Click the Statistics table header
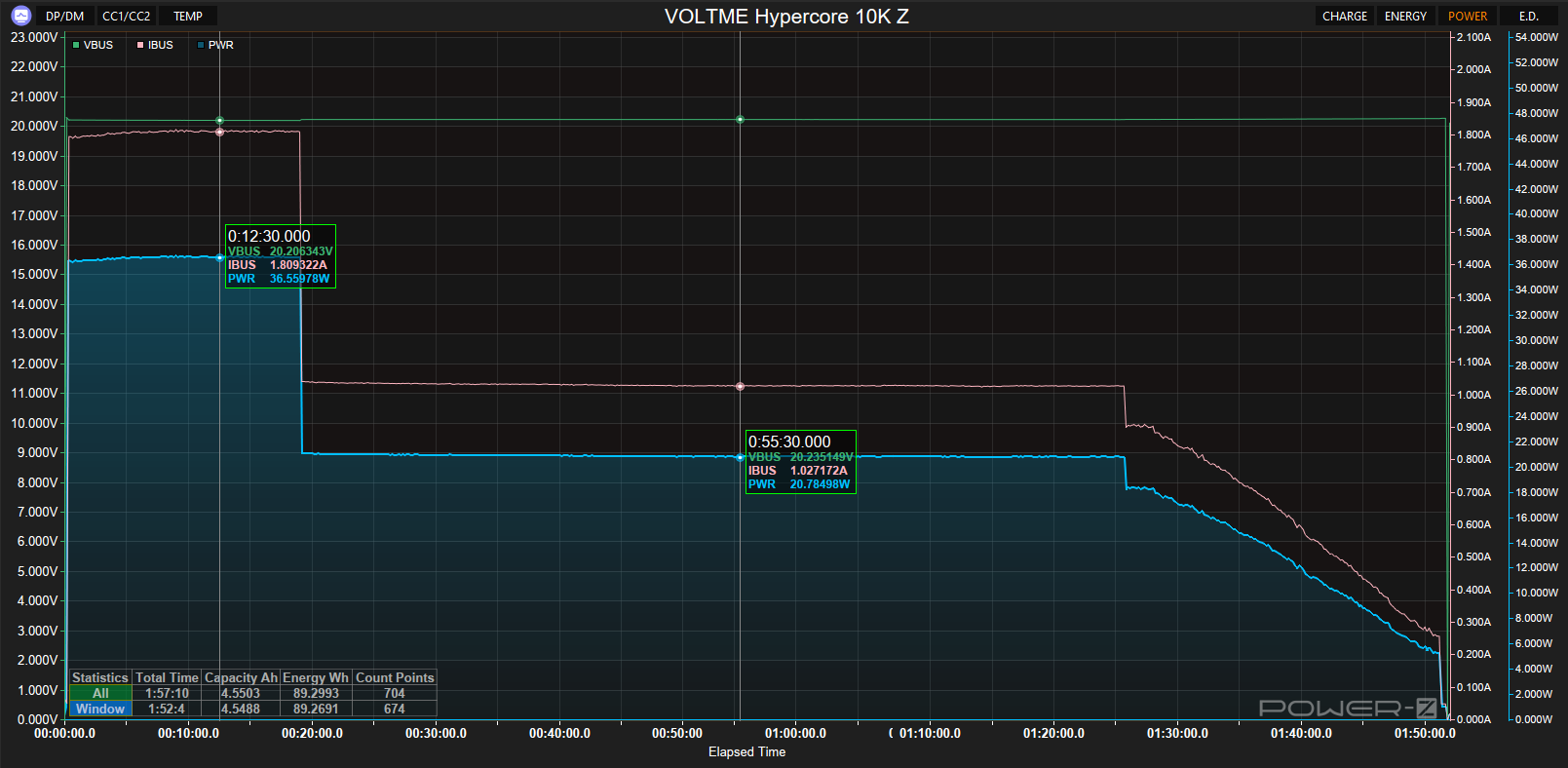1568x768 pixels. tap(100, 677)
